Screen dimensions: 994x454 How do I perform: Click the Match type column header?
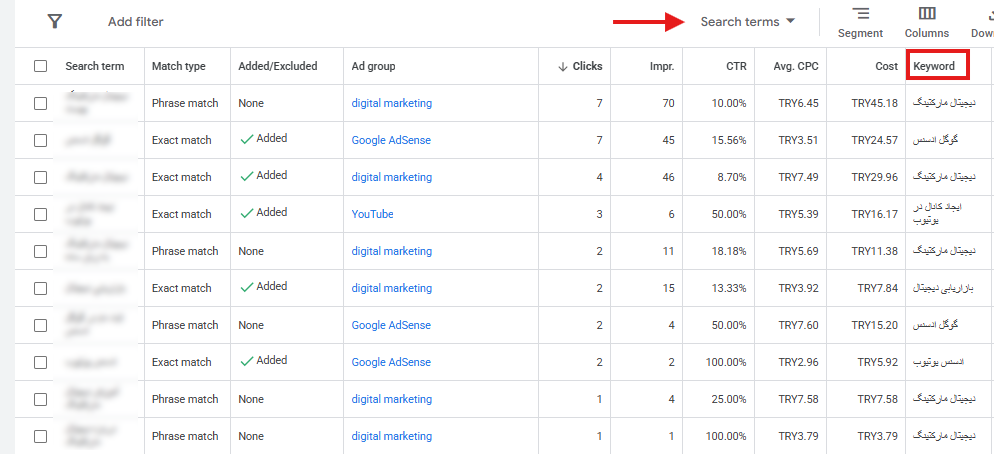pos(179,67)
